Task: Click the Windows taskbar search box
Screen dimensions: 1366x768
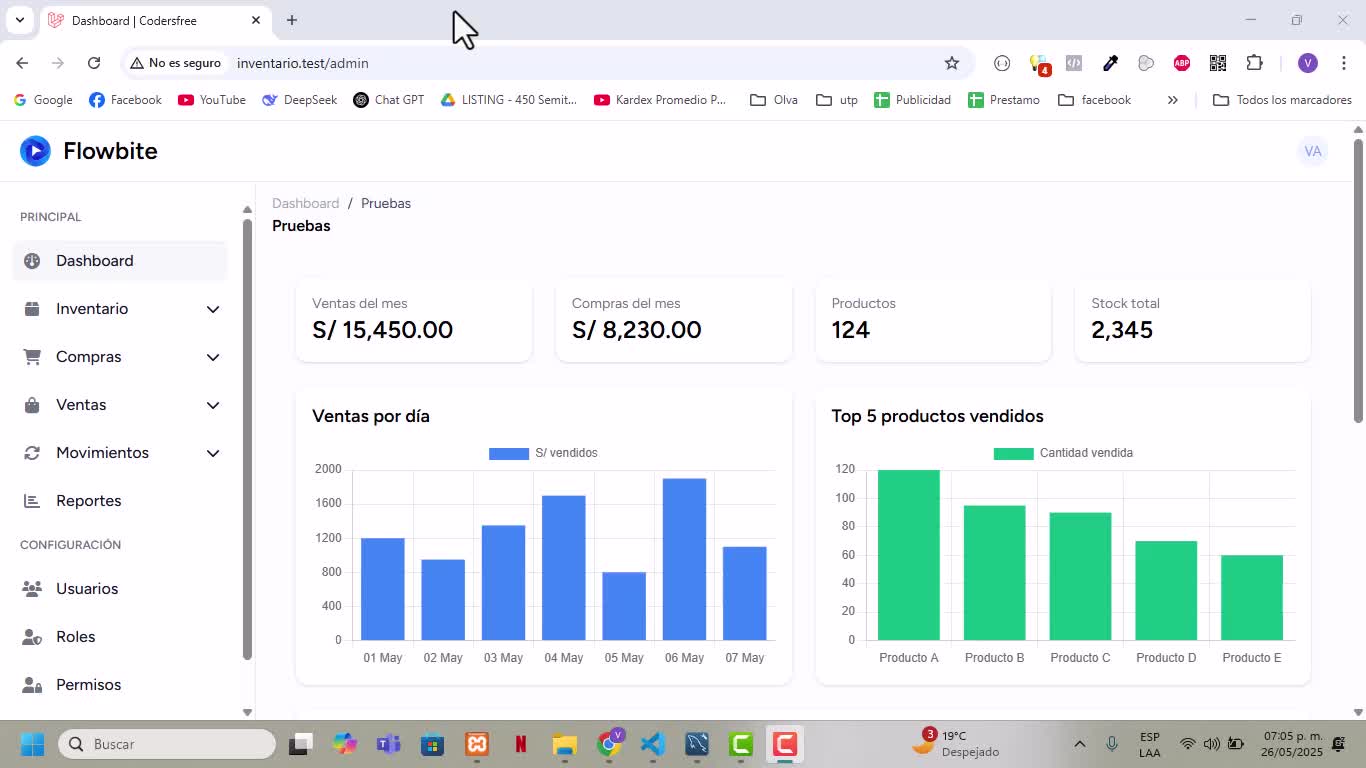Action: point(167,744)
